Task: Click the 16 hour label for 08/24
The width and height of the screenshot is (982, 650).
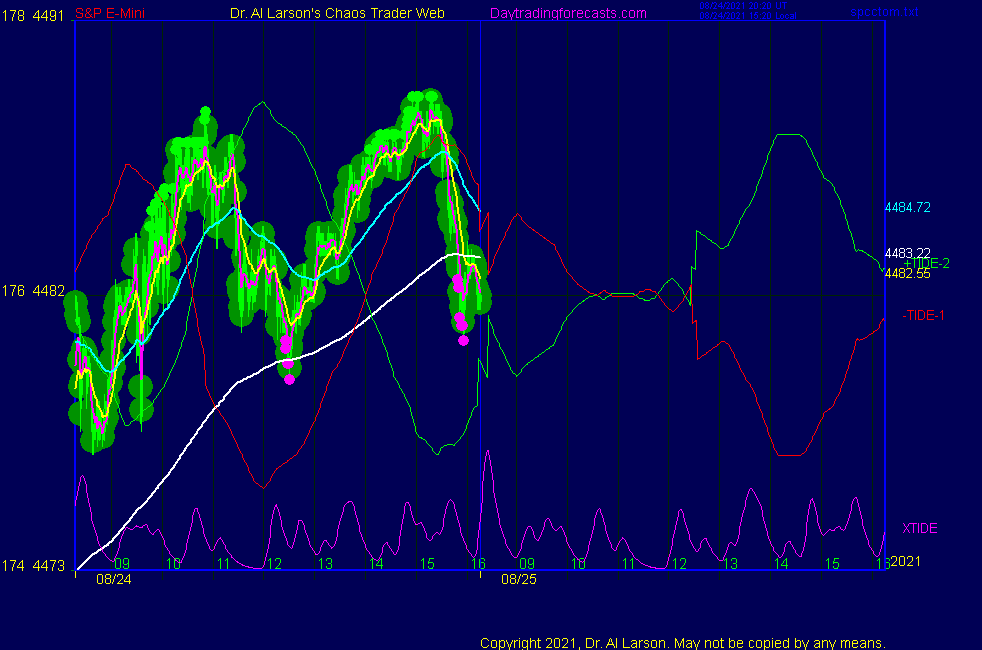Action: 478,564
